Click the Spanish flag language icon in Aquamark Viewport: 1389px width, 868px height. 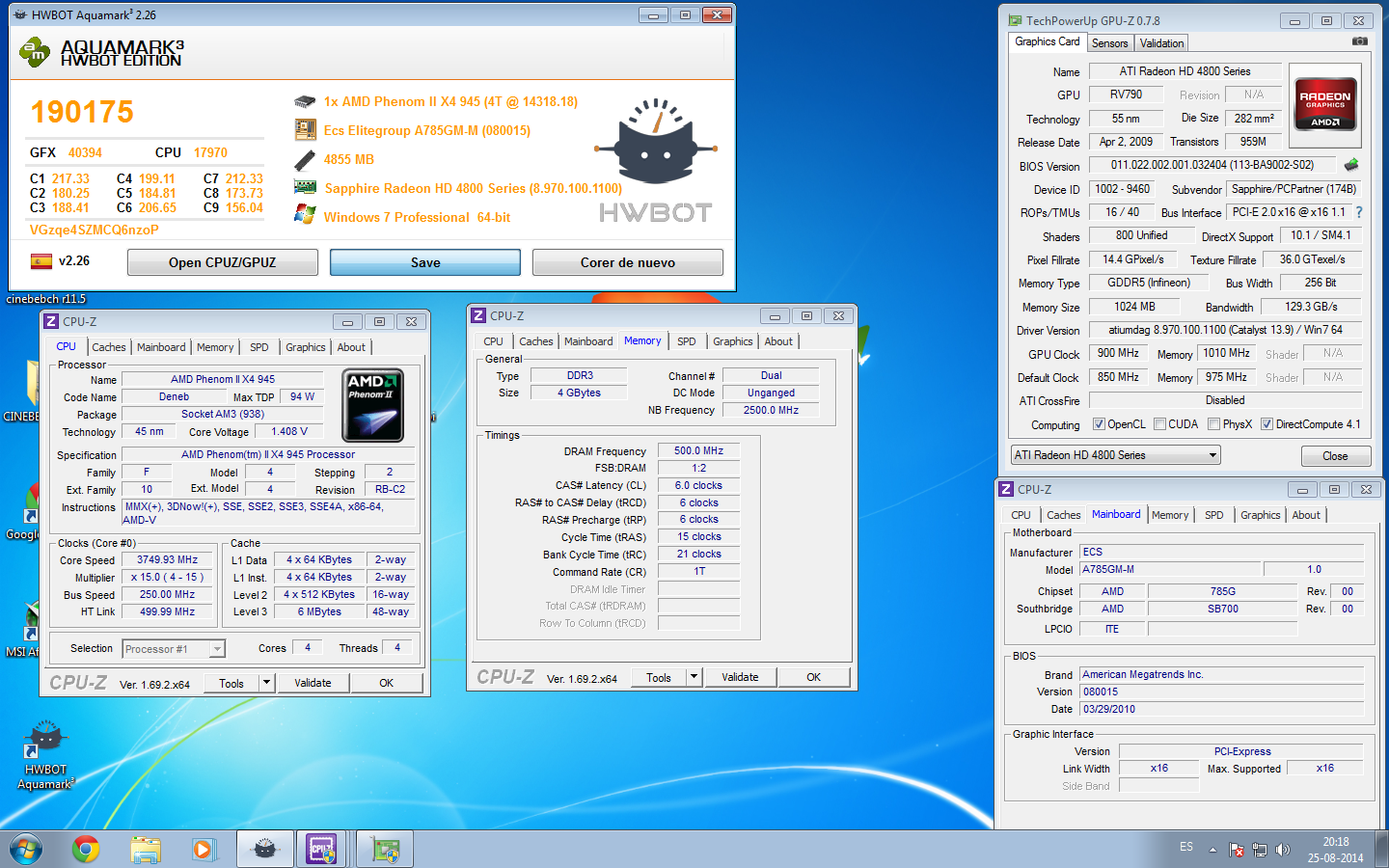pyautogui.click(x=41, y=261)
